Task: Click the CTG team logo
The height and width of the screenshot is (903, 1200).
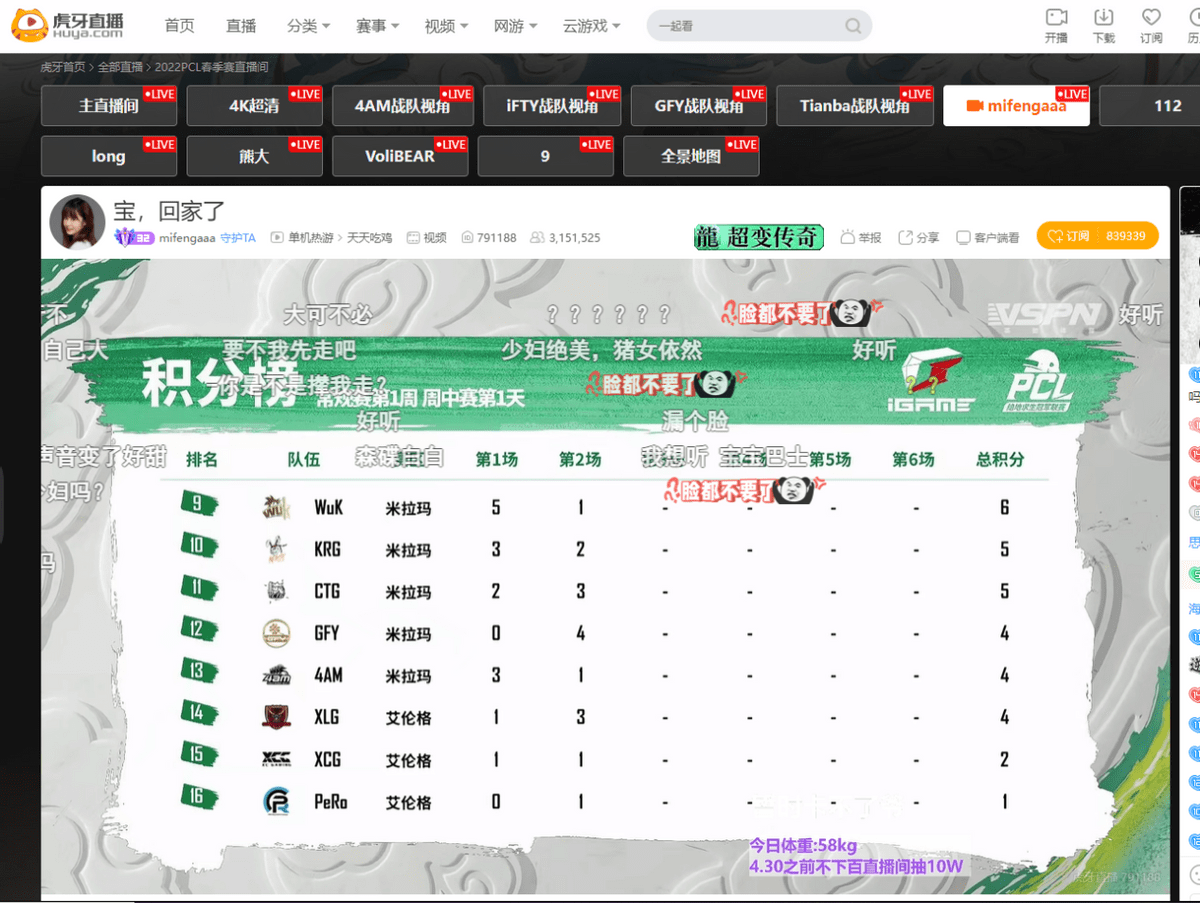Action: click(276, 591)
